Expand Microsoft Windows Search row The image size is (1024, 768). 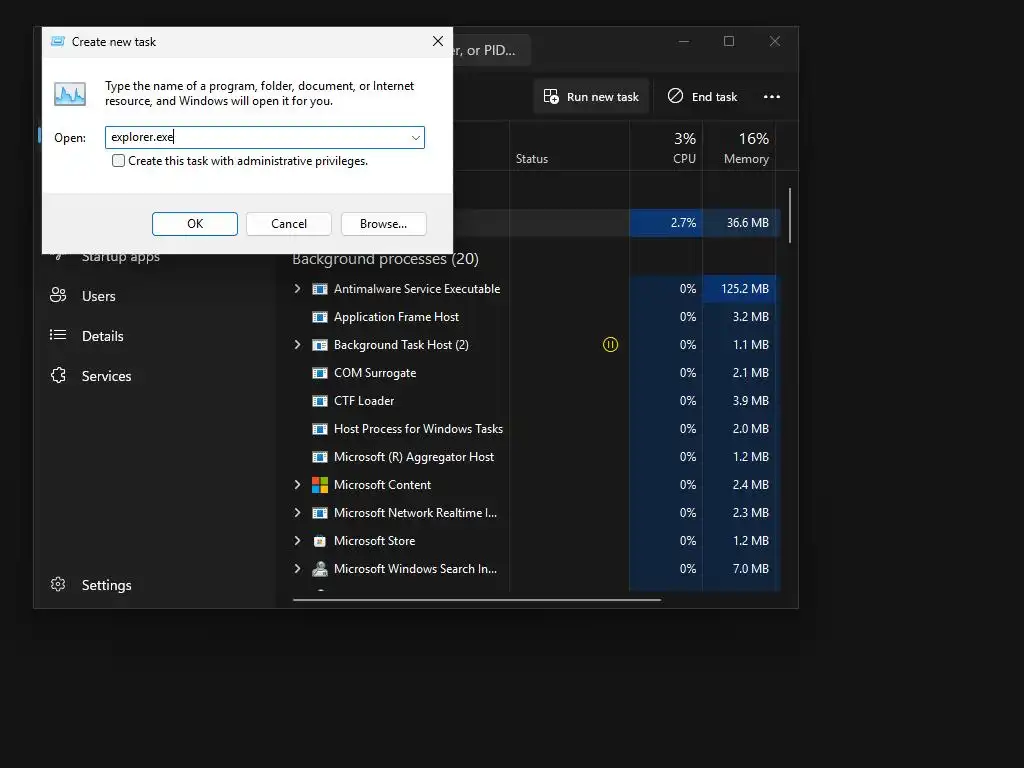point(297,569)
